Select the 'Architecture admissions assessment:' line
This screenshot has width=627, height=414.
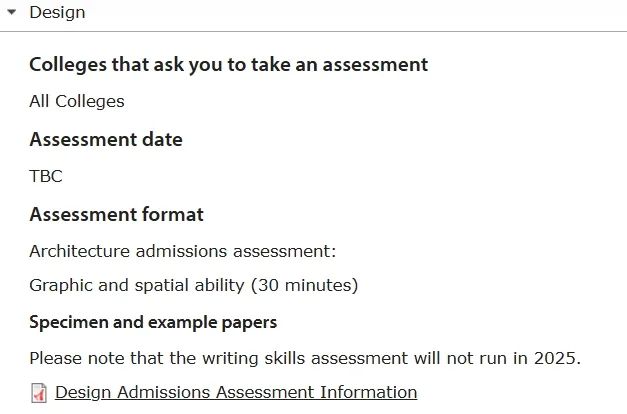[183, 251]
